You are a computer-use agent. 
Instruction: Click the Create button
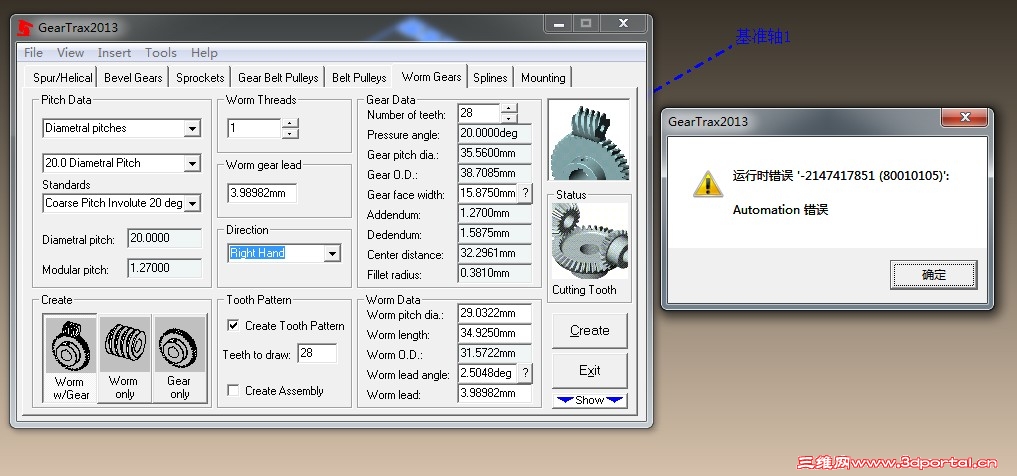click(590, 331)
